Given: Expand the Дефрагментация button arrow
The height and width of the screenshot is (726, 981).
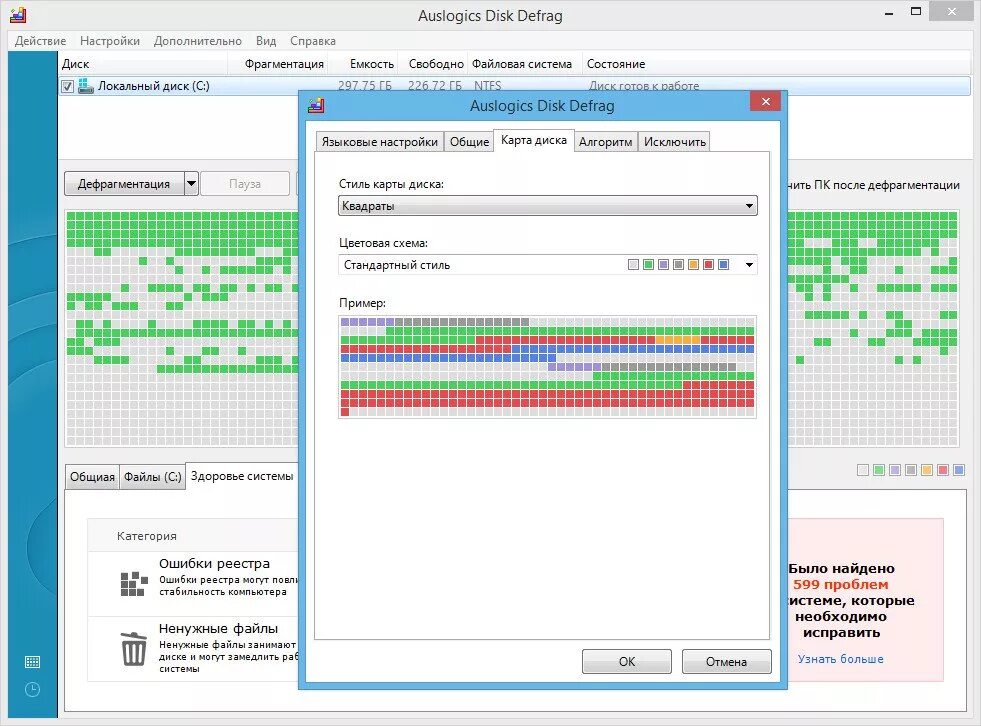Looking at the screenshot, I should point(191,184).
